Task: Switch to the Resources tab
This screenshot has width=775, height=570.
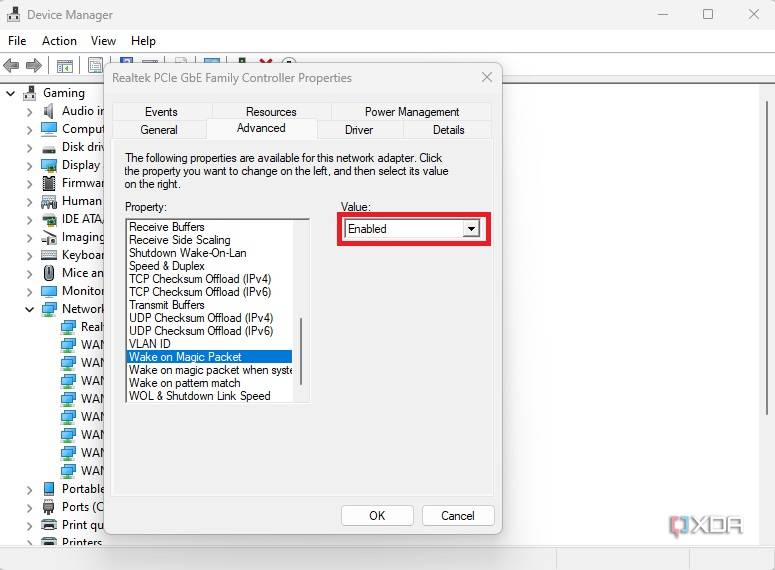Action: point(271,112)
